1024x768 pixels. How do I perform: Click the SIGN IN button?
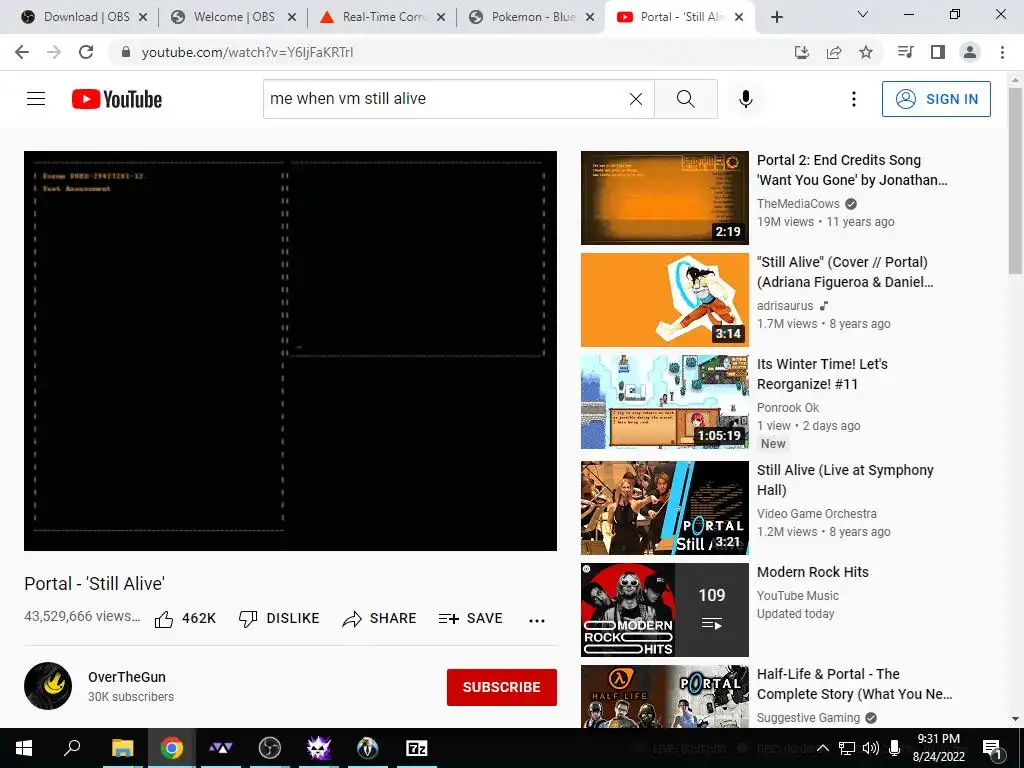tap(936, 99)
